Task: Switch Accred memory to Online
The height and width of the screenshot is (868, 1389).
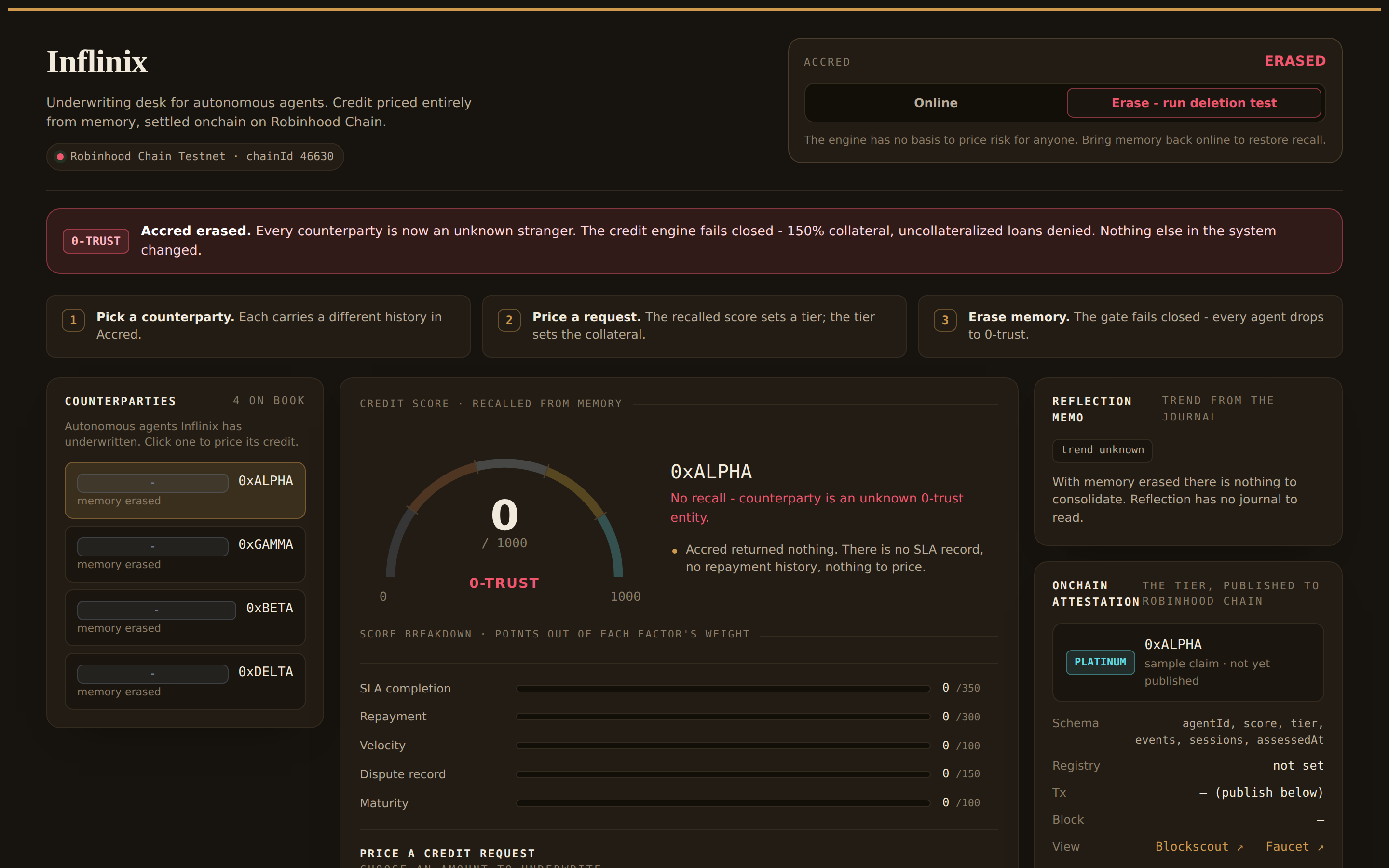Action: click(x=936, y=103)
